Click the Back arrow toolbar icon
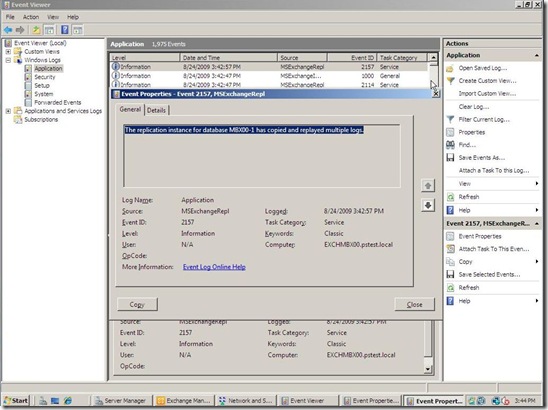The width and height of the screenshot is (548, 410). [8, 30]
